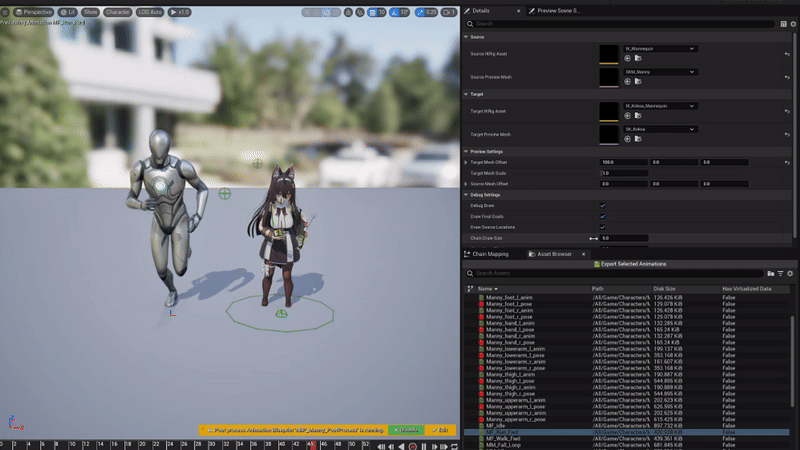Open the Perspective view mode menu

(34, 12)
